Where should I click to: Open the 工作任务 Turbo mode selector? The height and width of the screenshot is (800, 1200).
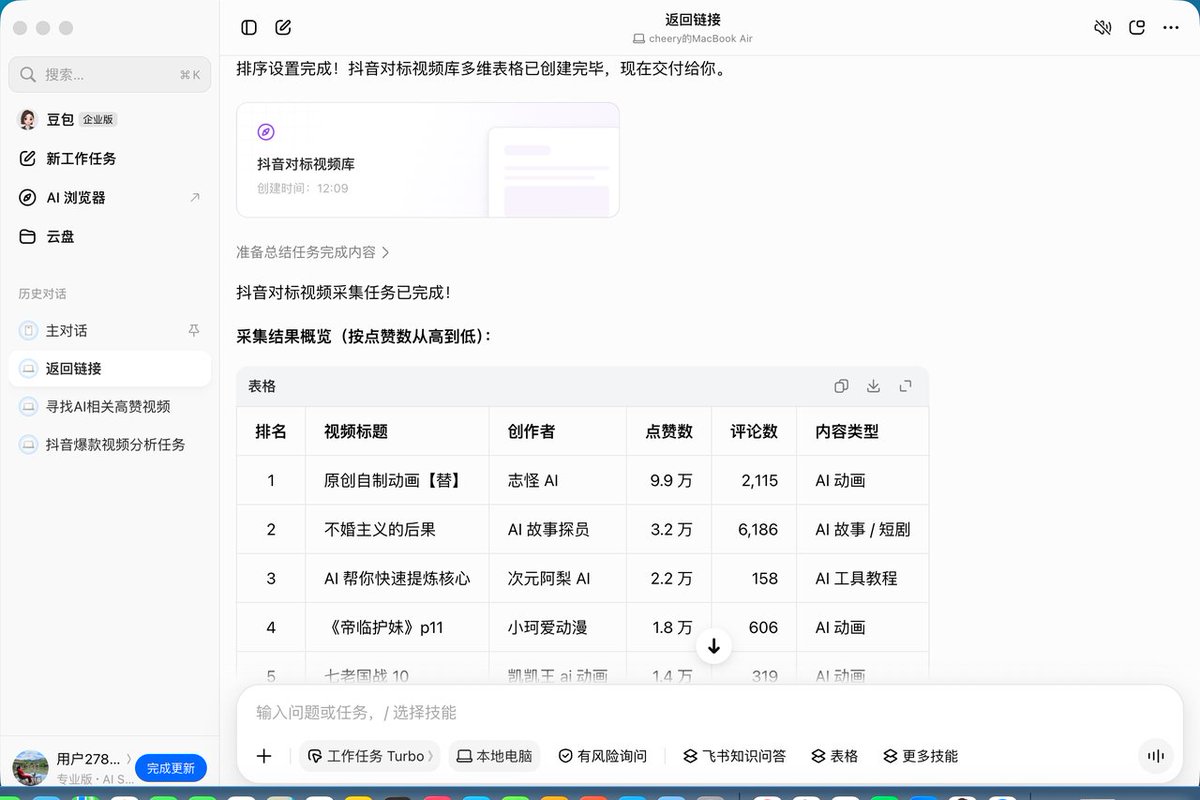point(371,756)
